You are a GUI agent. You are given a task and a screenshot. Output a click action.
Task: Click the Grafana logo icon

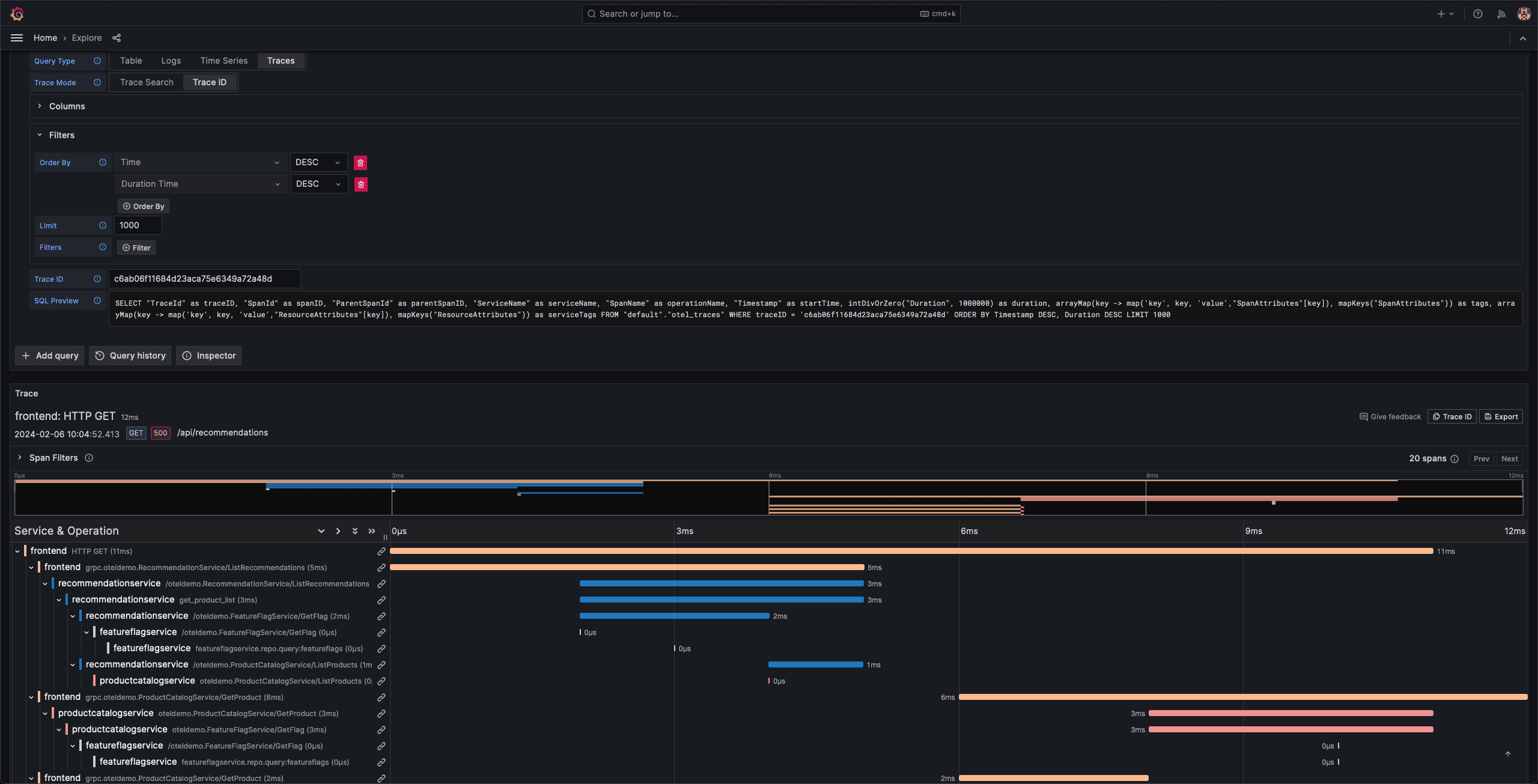point(17,13)
